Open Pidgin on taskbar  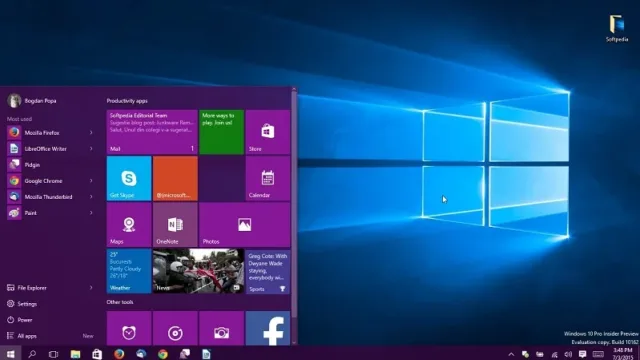tap(185, 354)
